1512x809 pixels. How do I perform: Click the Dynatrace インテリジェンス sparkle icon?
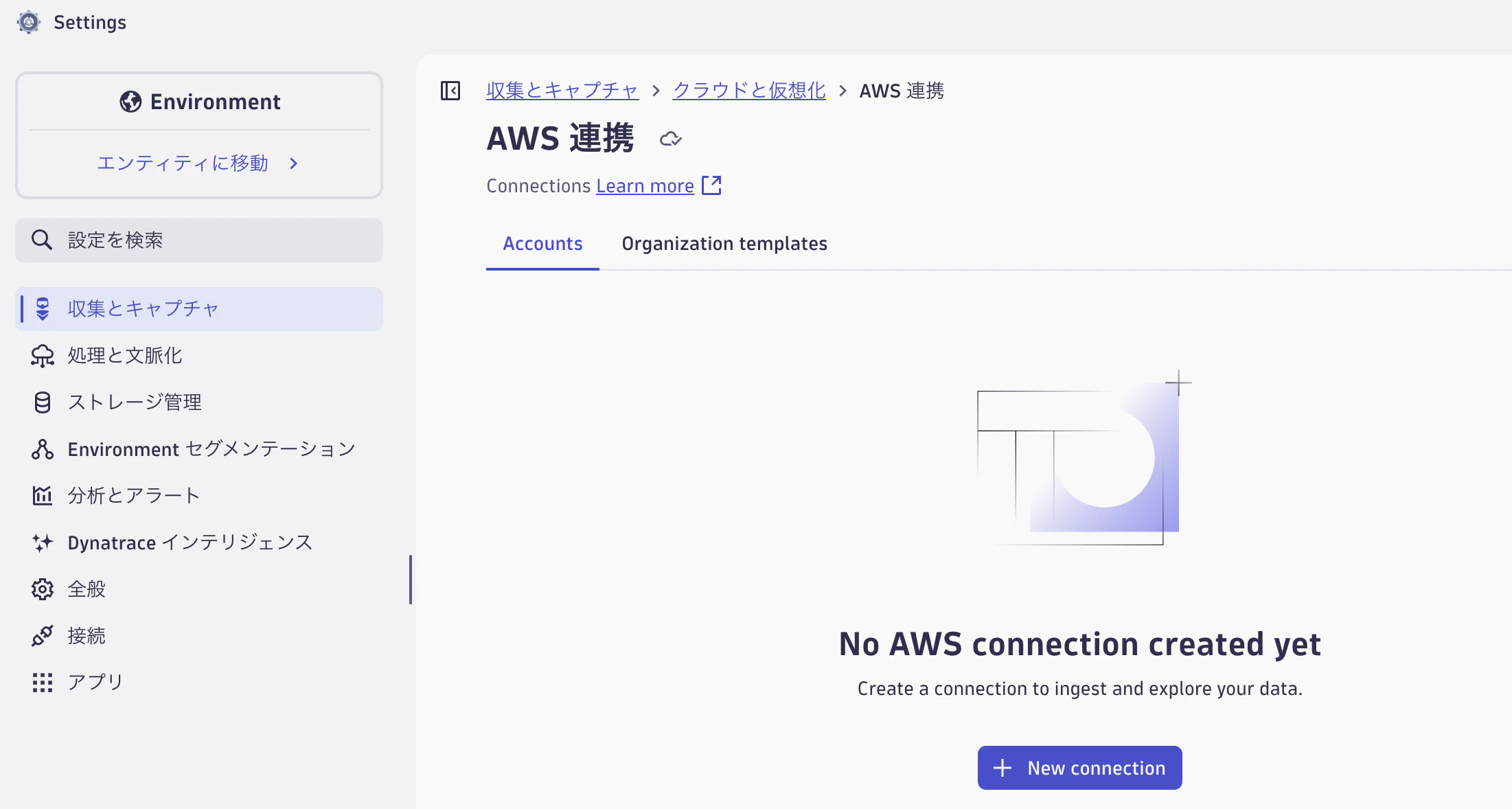(43, 543)
